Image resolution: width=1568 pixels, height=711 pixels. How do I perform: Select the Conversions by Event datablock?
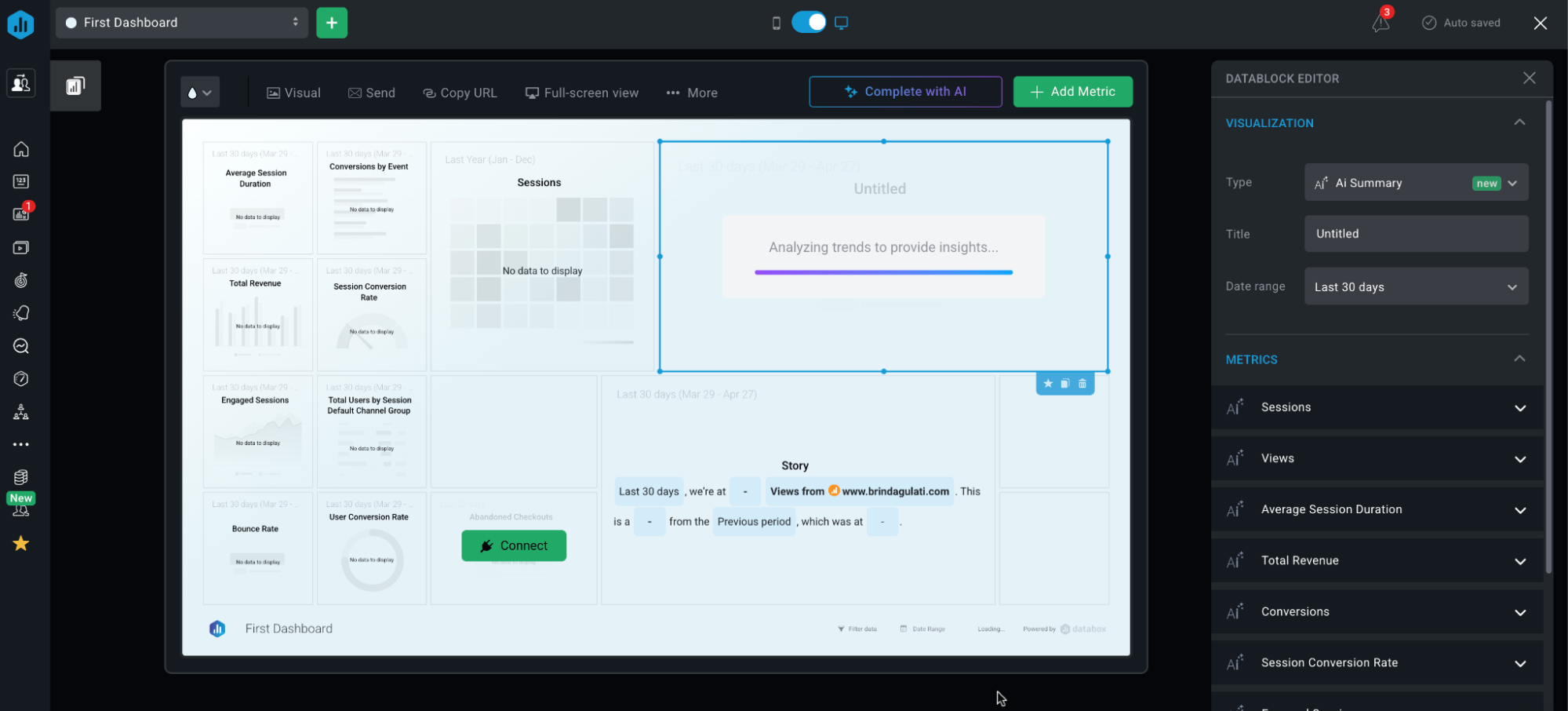tap(371, 198)
